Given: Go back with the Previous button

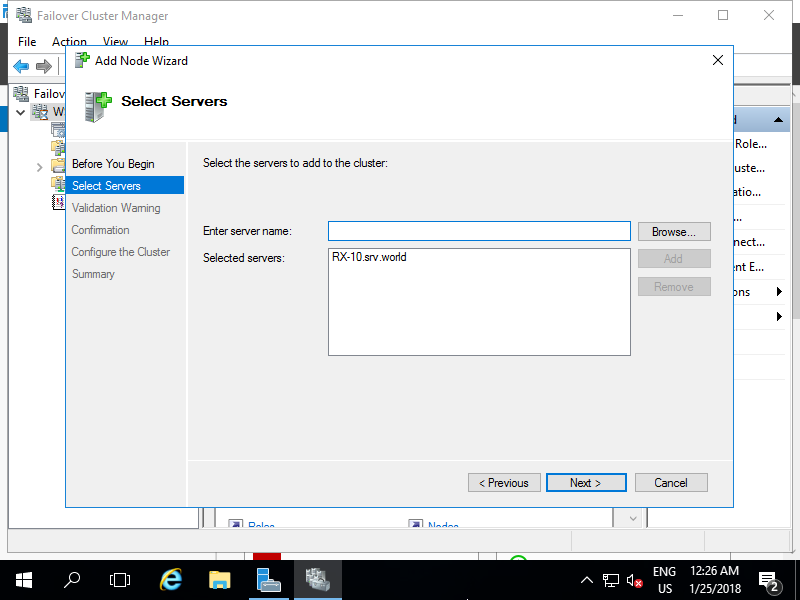Looking at the screenshot, I should coord(504,483).
